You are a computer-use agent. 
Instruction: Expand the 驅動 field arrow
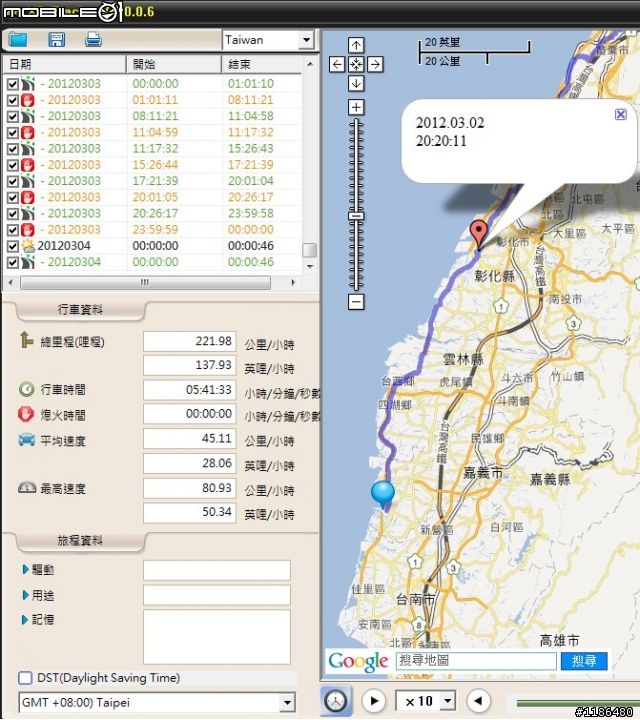(x=25, y=569)
